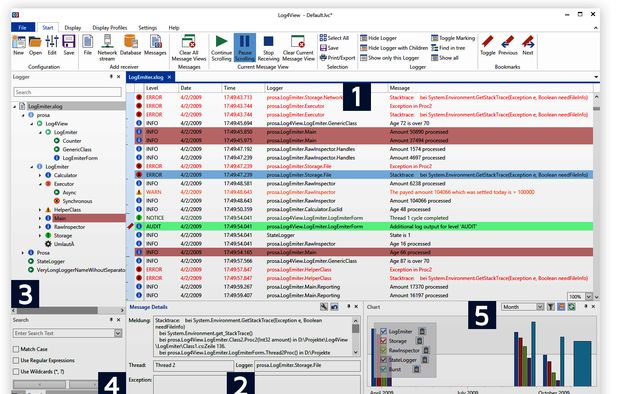Image resolution: width=618 pixels, height=394 pixels.
Task: Save the configuration
Action: pos(69,45)
